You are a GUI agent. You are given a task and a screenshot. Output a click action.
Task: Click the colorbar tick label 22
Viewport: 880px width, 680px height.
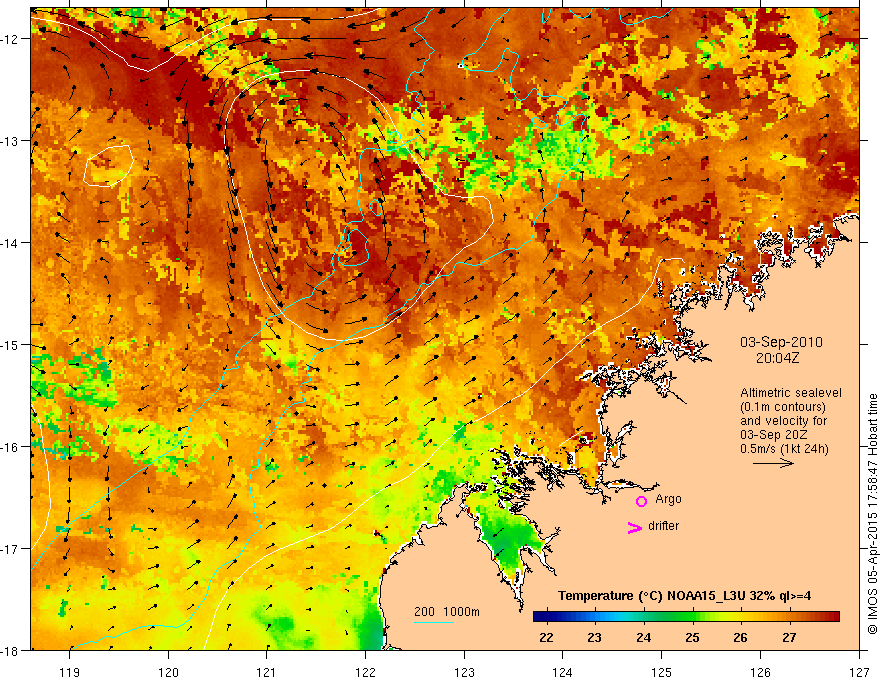(546, 637)
